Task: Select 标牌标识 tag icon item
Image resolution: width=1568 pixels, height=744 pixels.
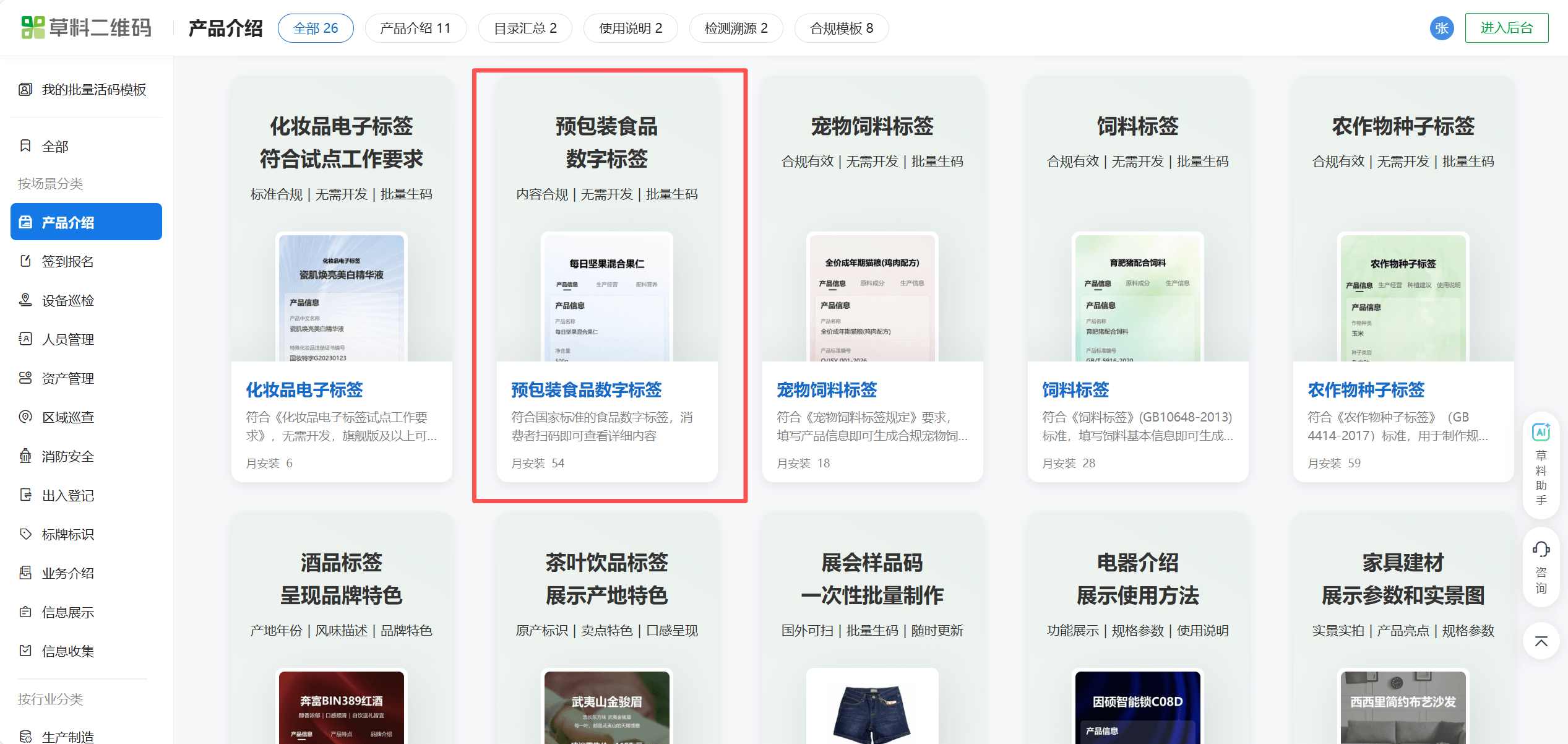Action: coord(25,534)
